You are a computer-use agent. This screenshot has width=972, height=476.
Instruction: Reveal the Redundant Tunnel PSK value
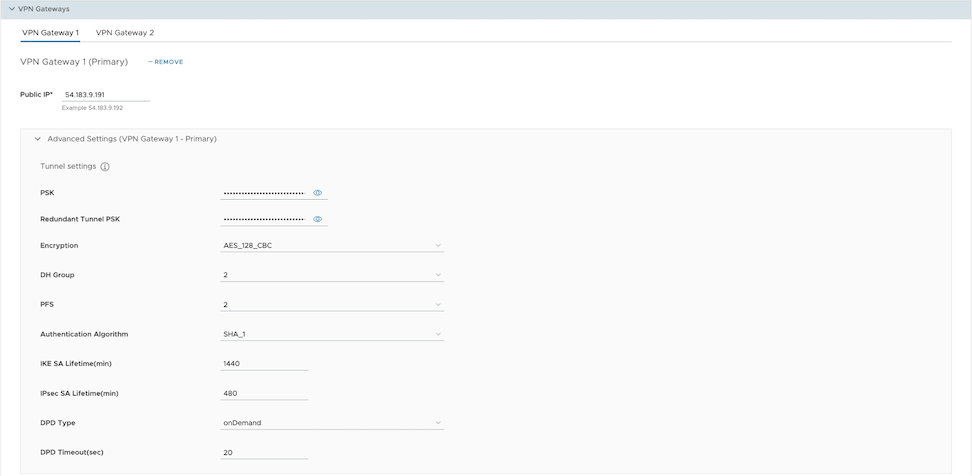[x=318, y=219]
